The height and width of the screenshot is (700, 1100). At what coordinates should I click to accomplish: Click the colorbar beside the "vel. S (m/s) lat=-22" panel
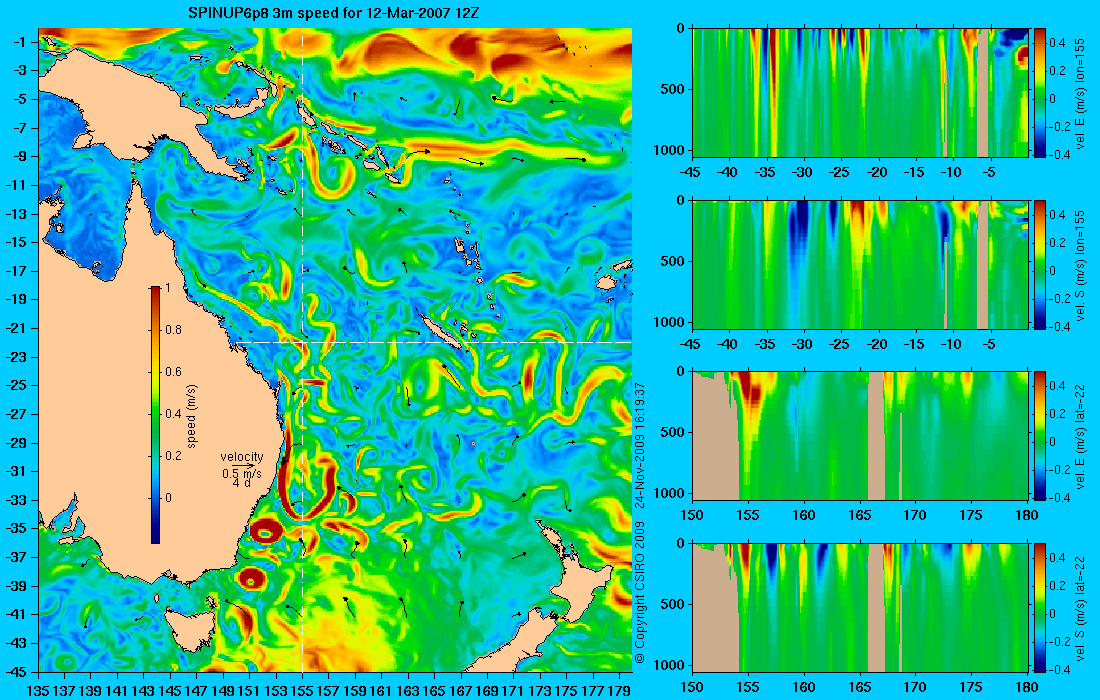[x=1040, y=607]
